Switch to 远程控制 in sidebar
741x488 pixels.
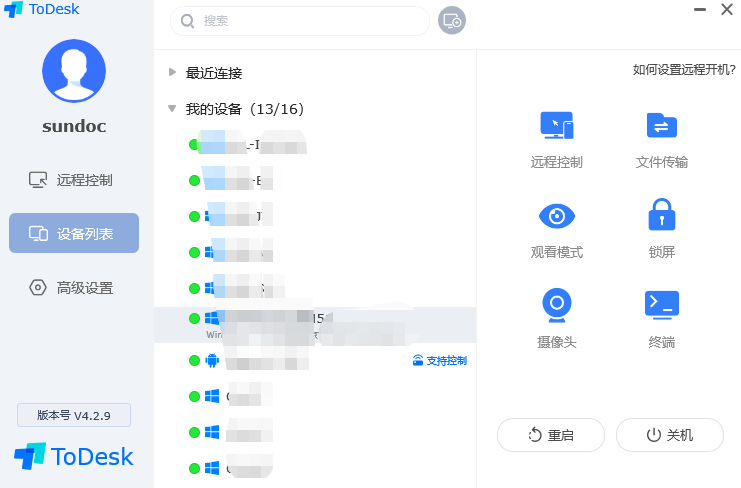pos(74,180)
